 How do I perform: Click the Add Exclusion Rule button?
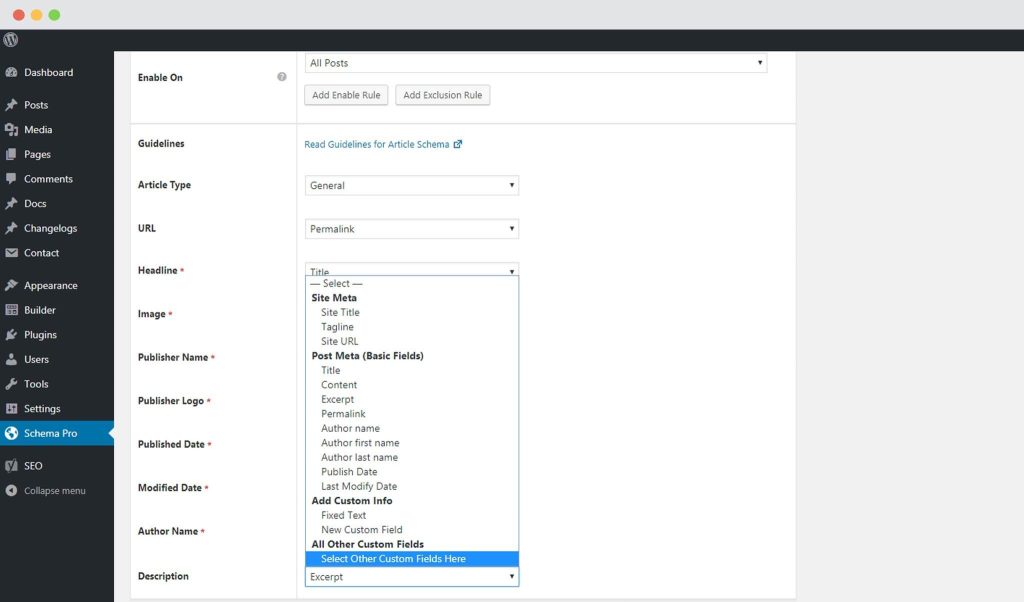click(x=442, y=95)
